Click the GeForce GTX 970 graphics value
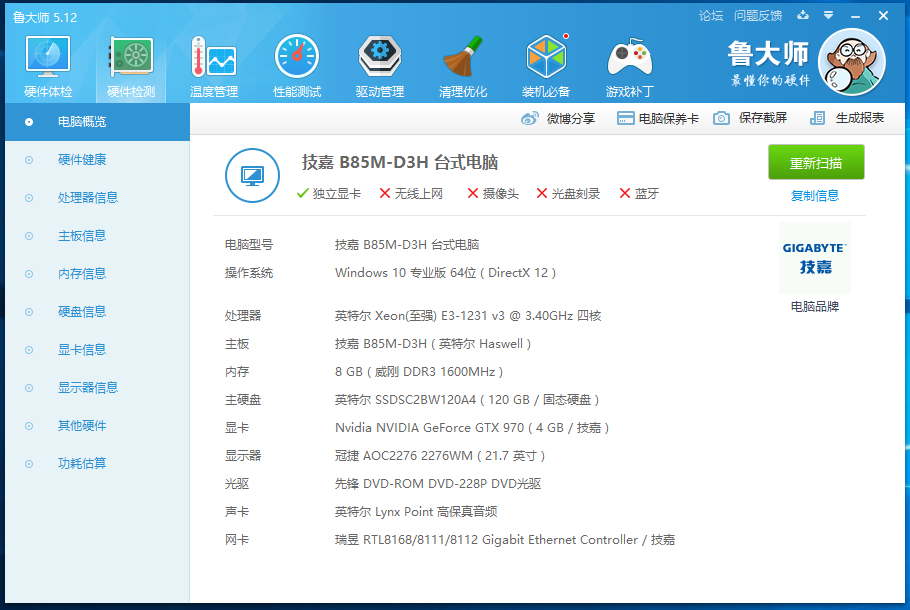This screenshot has height=610, width=910. click(471, 428)
